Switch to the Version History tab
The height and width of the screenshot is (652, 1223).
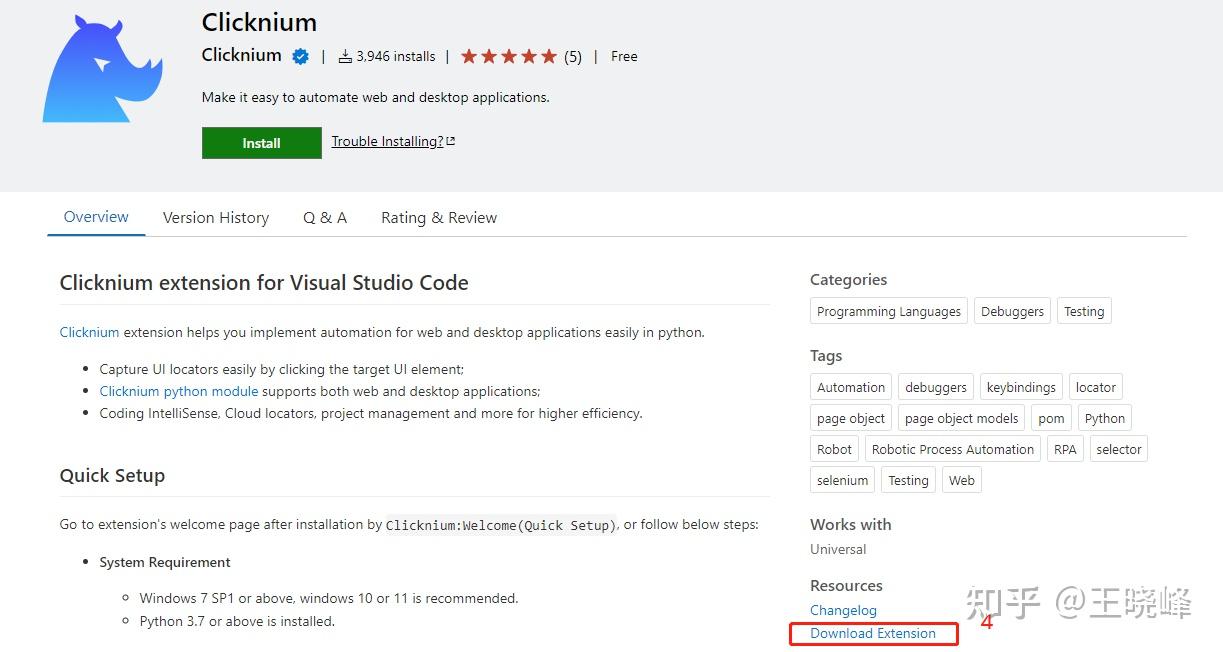[x=216, y=218]
